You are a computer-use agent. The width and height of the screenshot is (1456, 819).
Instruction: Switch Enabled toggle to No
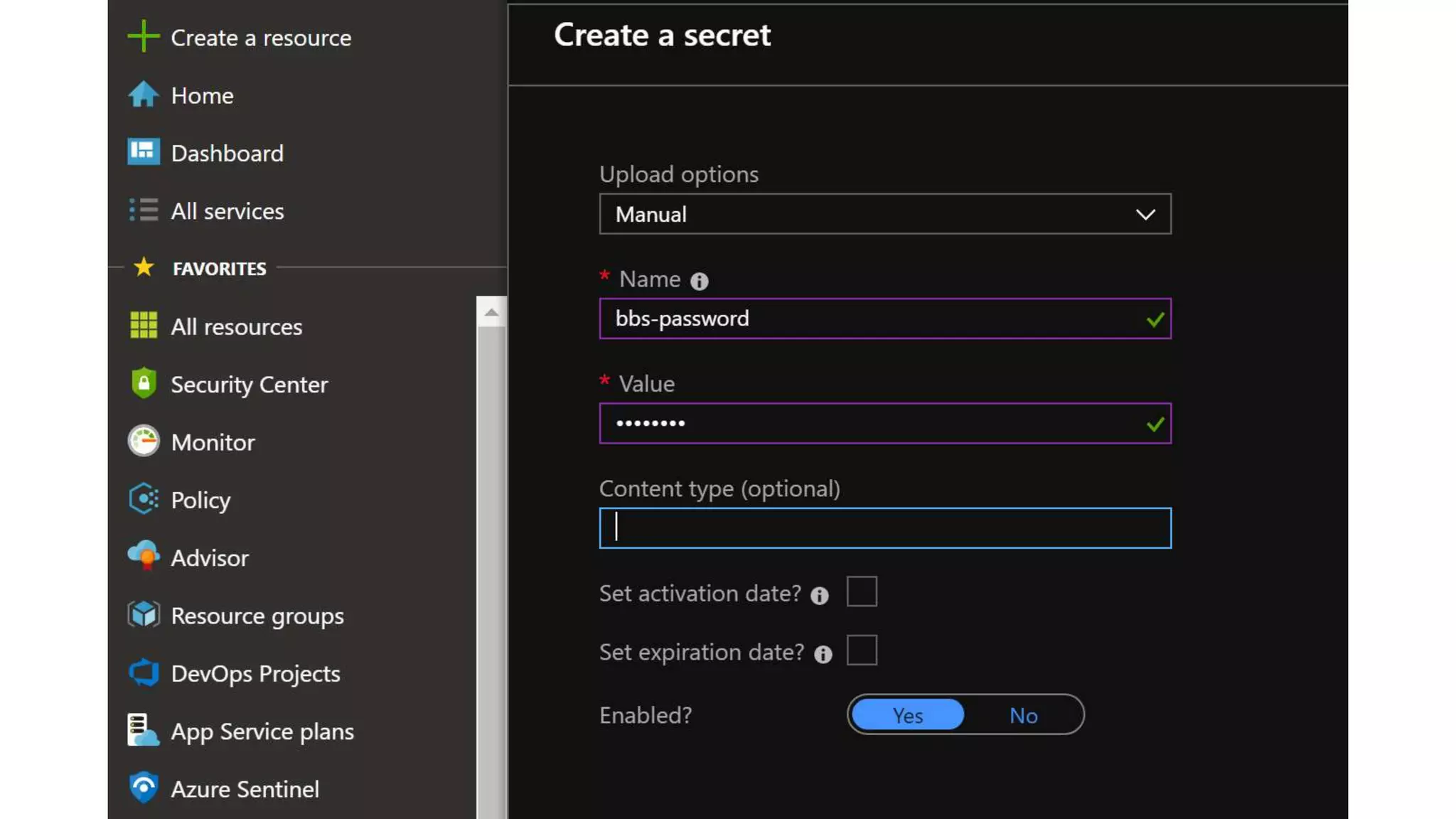(x=1022, y=715)
